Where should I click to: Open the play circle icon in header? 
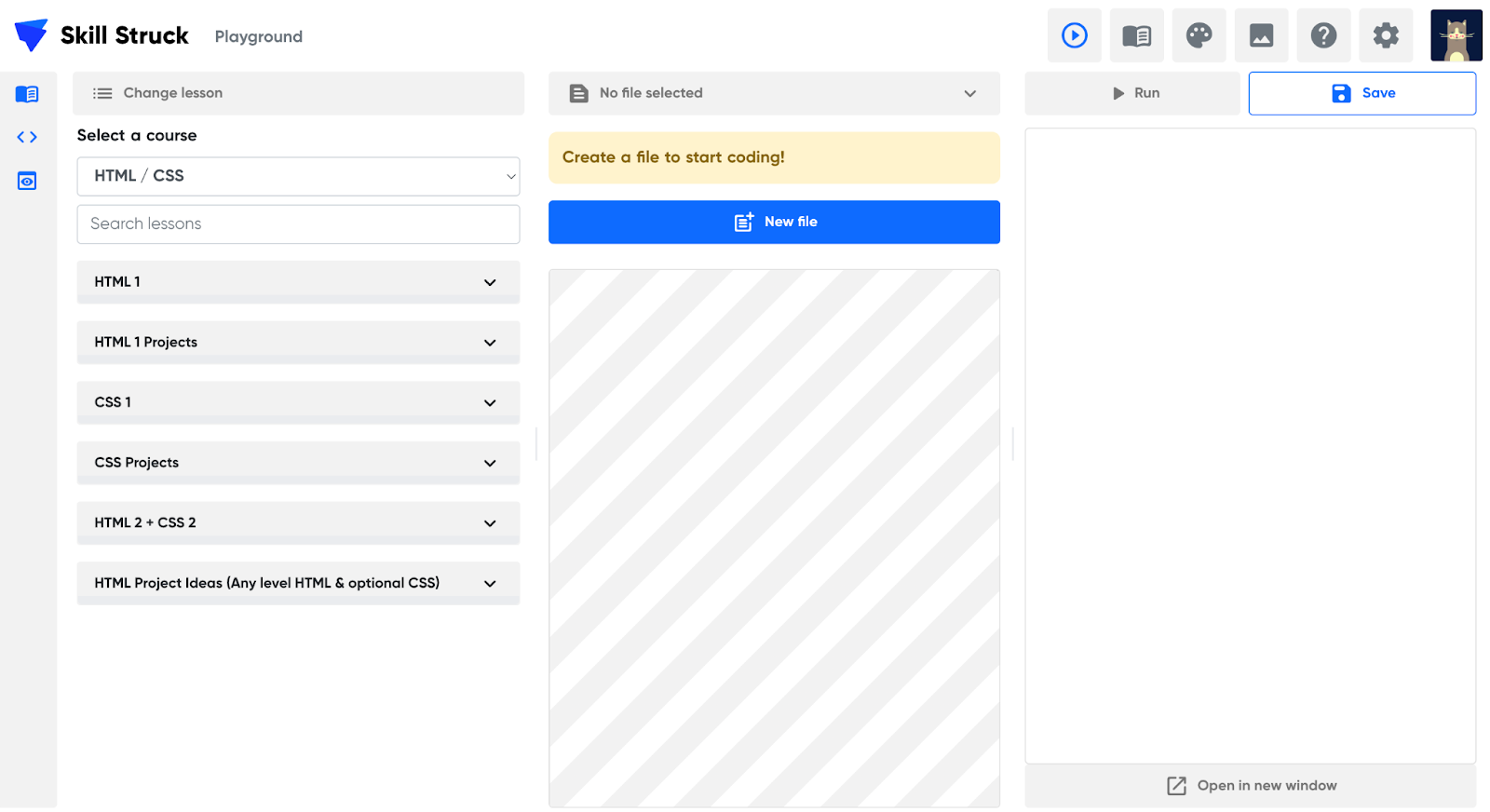tap(1074, 35)
